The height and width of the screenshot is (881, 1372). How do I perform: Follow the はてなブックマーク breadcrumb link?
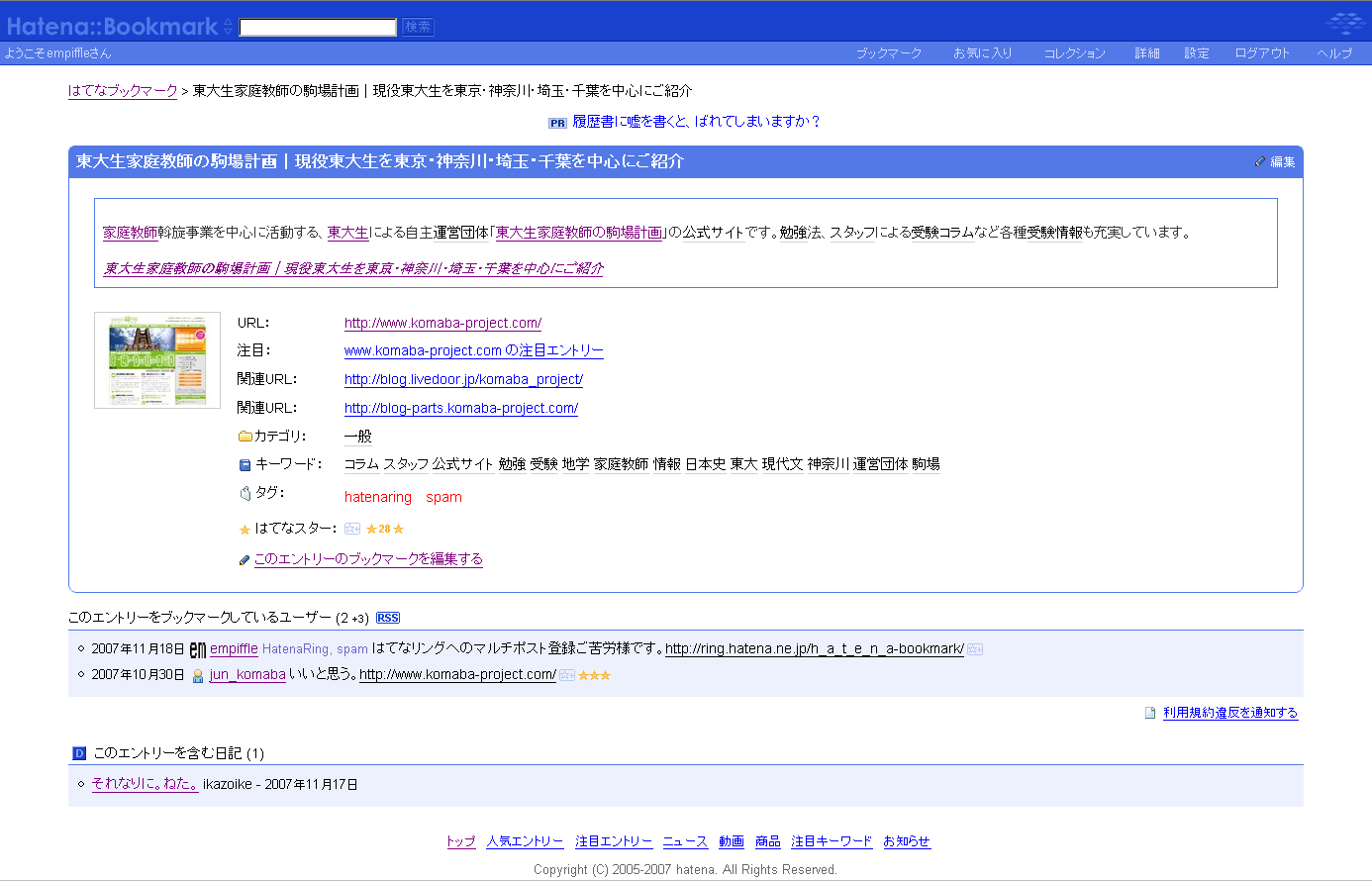pos(123,91)
